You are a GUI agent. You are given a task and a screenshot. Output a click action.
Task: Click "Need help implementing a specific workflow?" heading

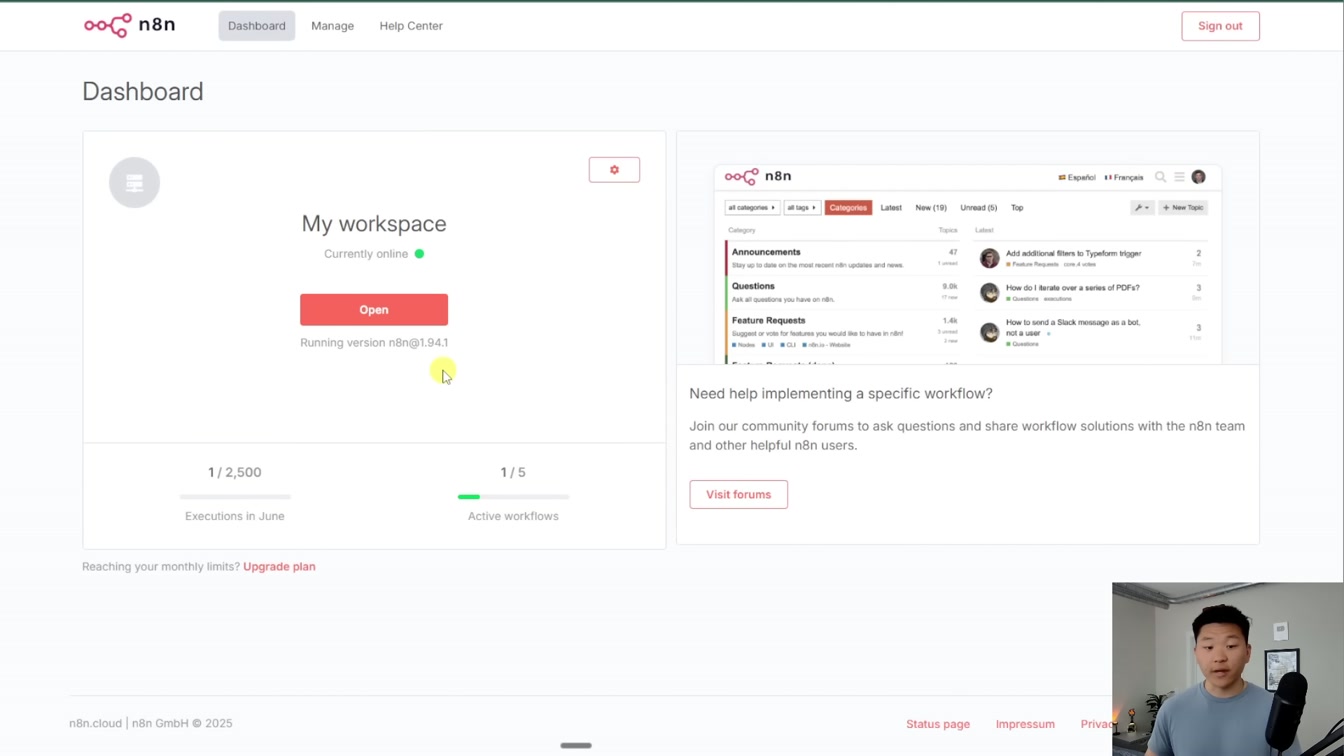pyautogui.click(x=841, y=394)
